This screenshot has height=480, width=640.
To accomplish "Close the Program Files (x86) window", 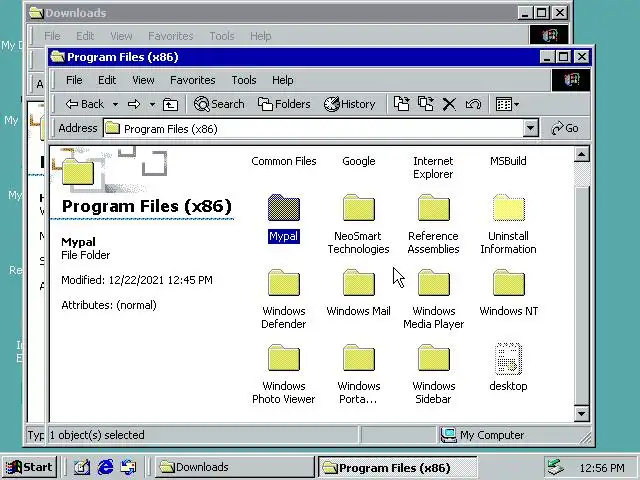I will pos(582,57).
